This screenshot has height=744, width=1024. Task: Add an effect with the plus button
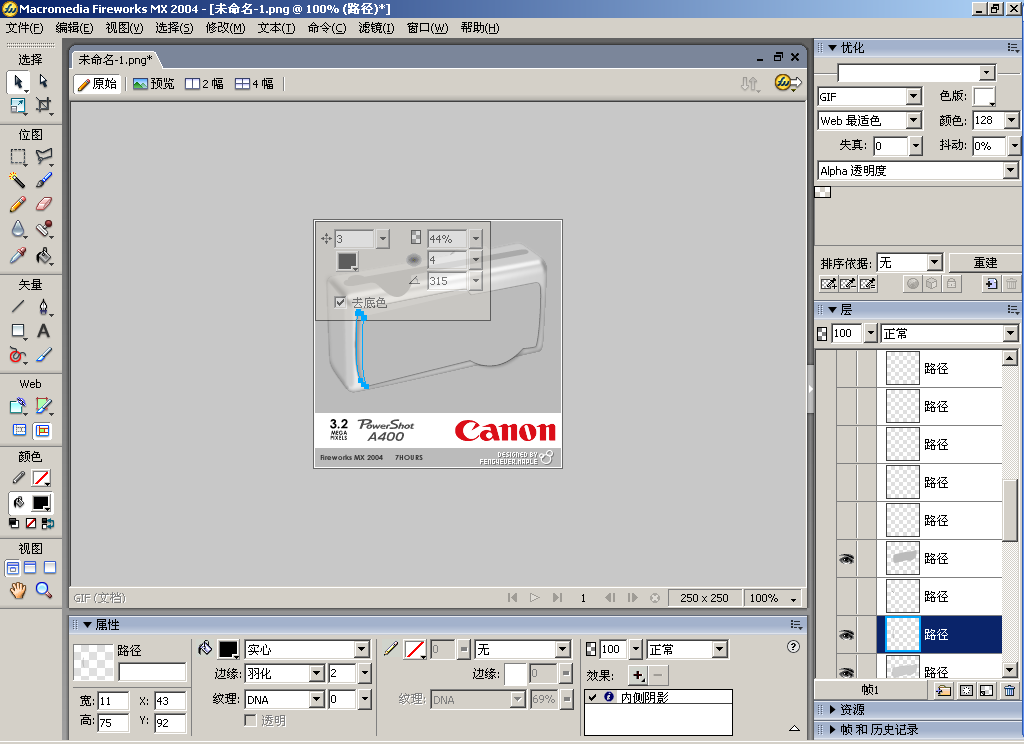pos(637,675)
